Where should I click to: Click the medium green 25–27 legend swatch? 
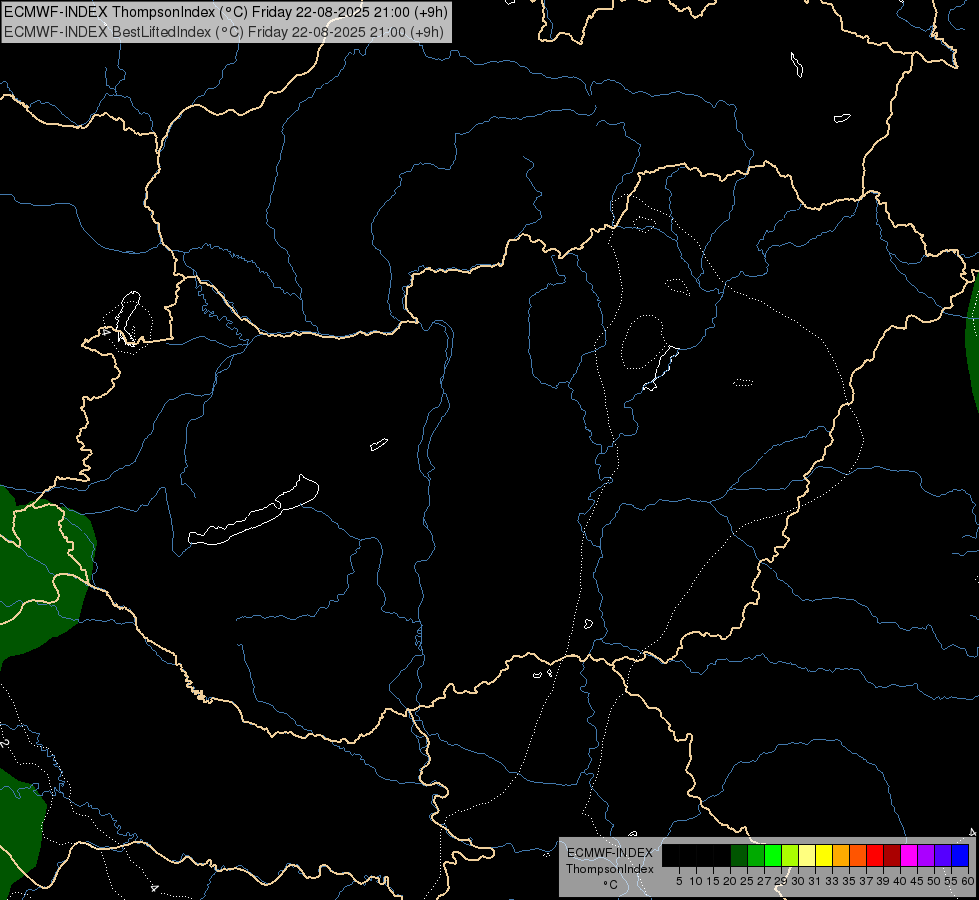click(x=756, y=855)
